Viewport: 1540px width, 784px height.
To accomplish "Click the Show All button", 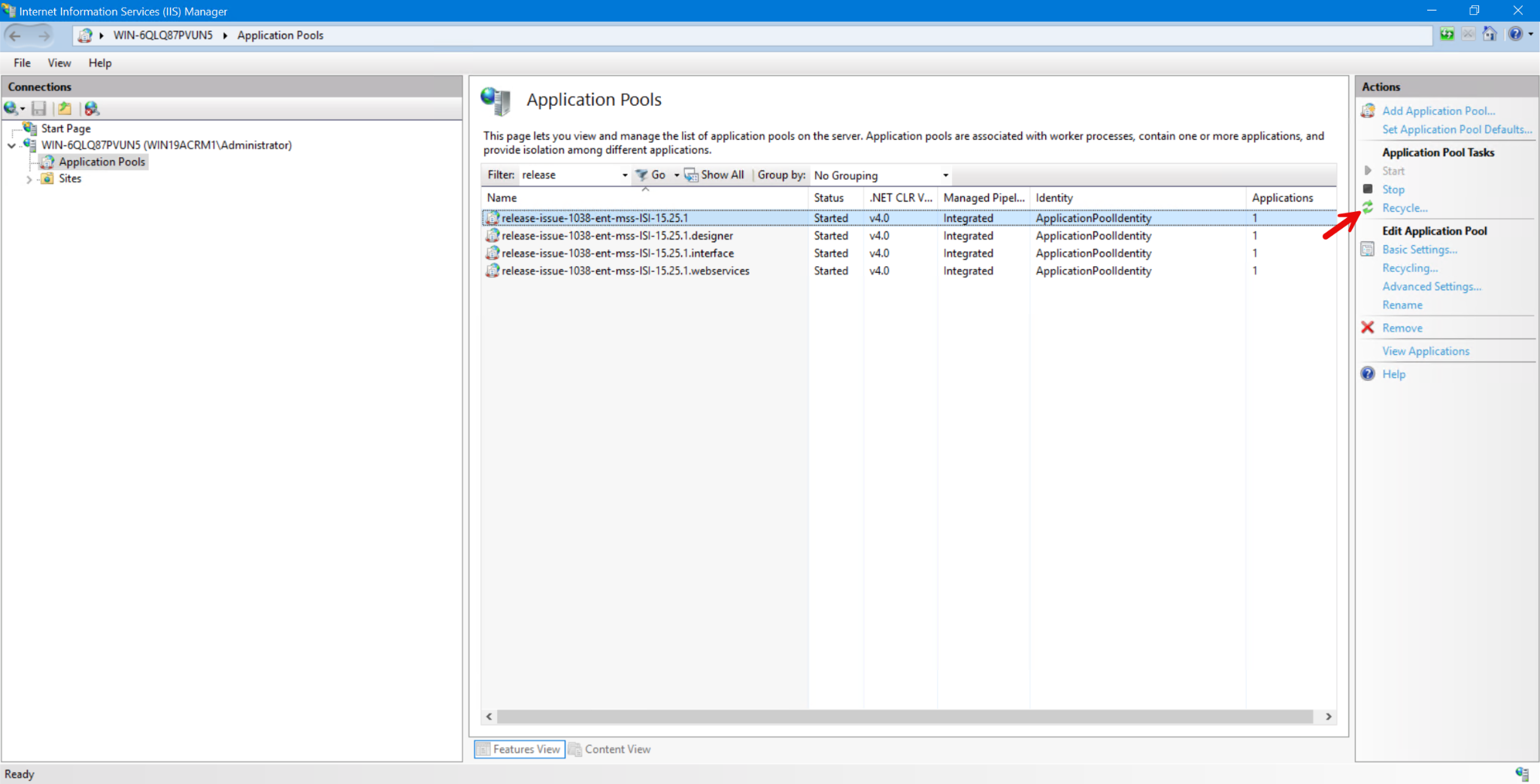I will pos(714,175).
